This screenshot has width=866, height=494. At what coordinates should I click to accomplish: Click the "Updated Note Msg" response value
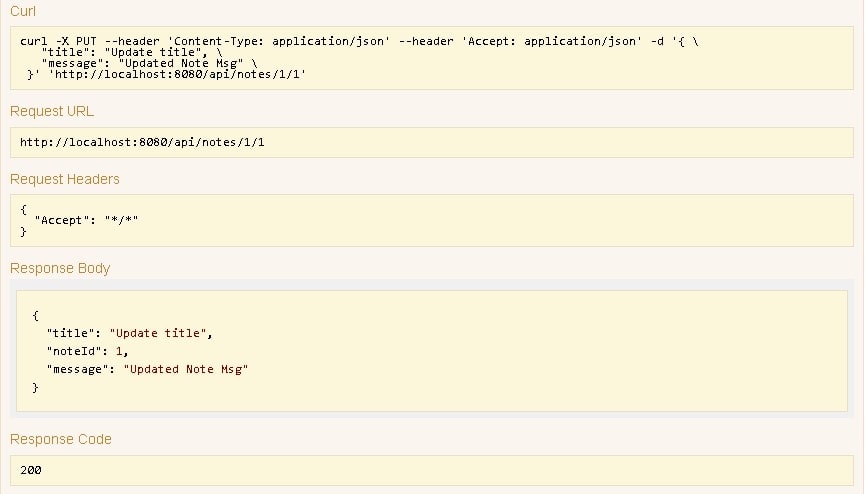[186, 369]
